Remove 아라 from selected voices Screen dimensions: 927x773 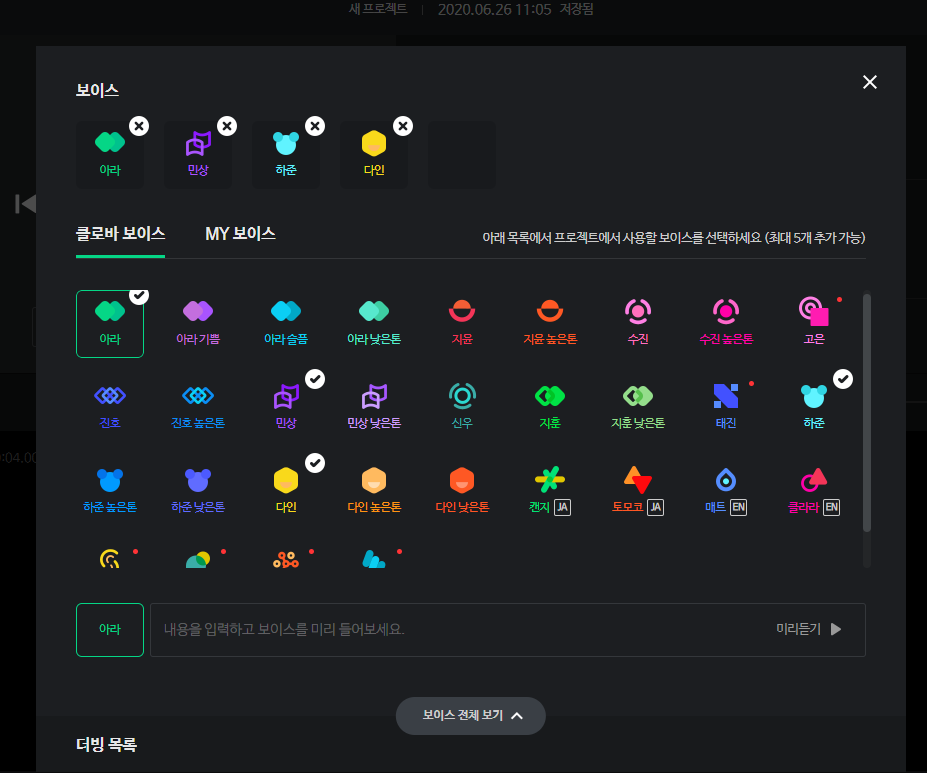(x=139, y=126)
